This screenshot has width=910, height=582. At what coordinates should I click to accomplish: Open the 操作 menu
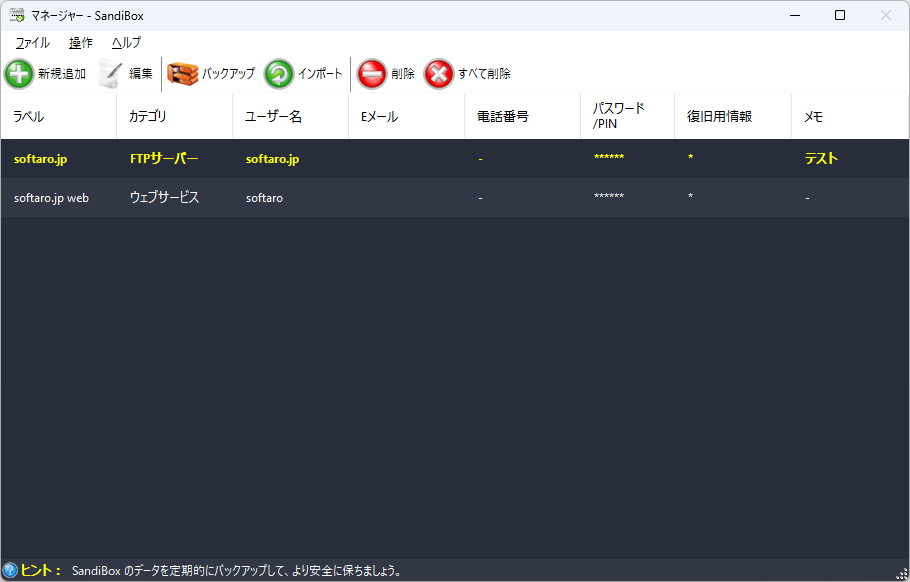(x=81, y=43)
